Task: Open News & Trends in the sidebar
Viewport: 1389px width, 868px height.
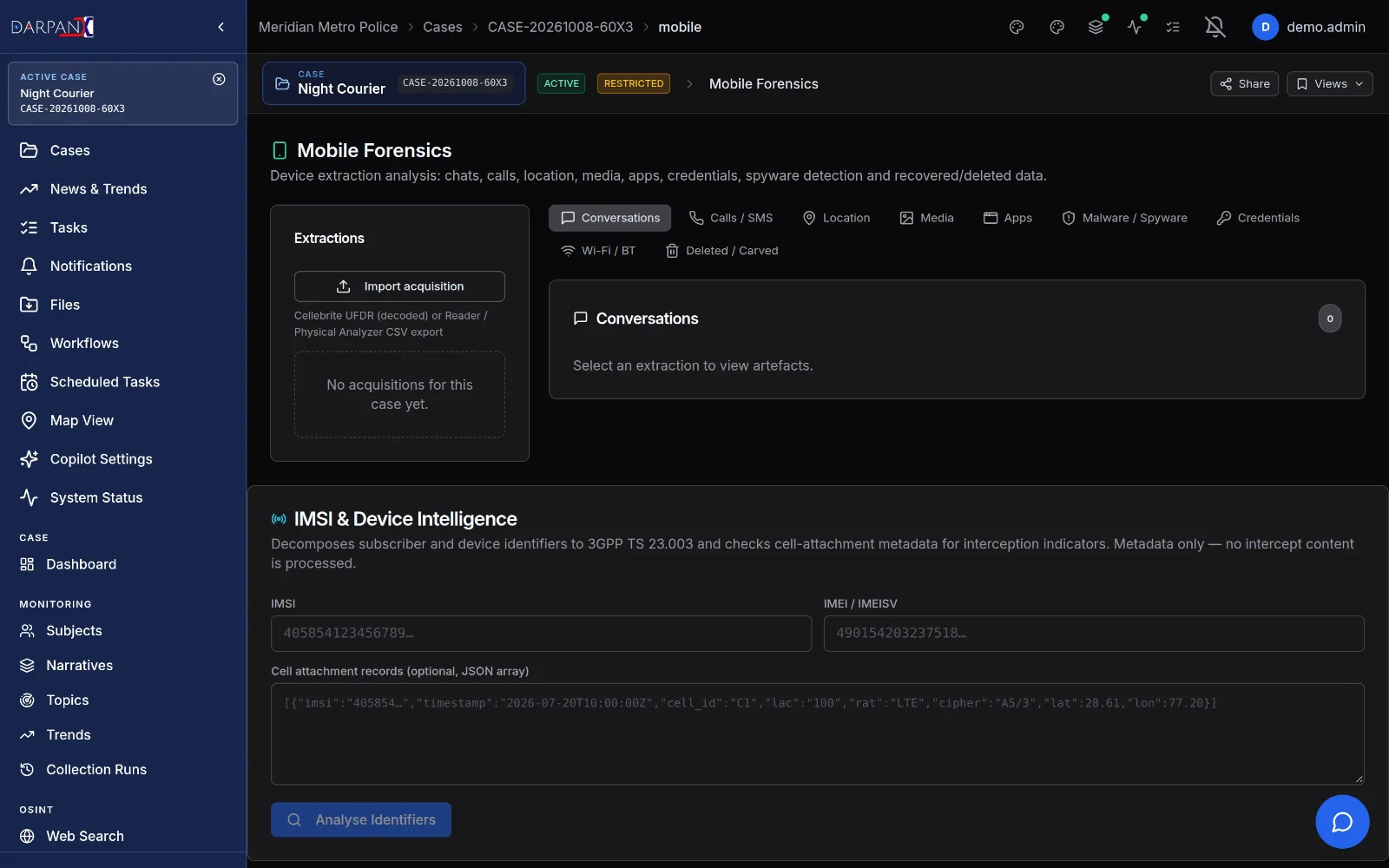Action: [123, 189]
